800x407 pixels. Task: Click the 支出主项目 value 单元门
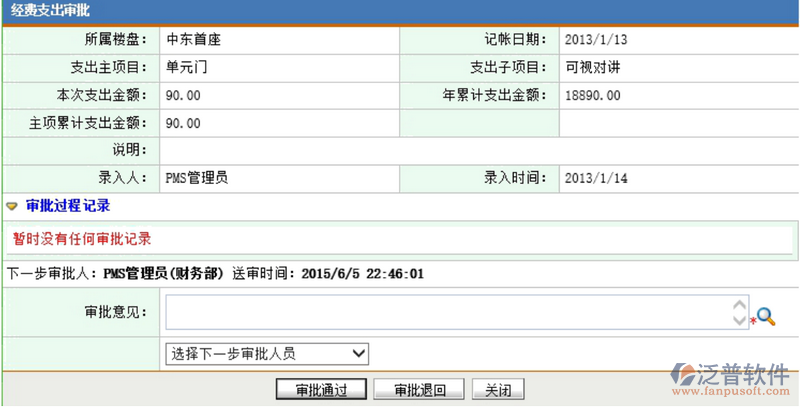(x=186, y=68)
